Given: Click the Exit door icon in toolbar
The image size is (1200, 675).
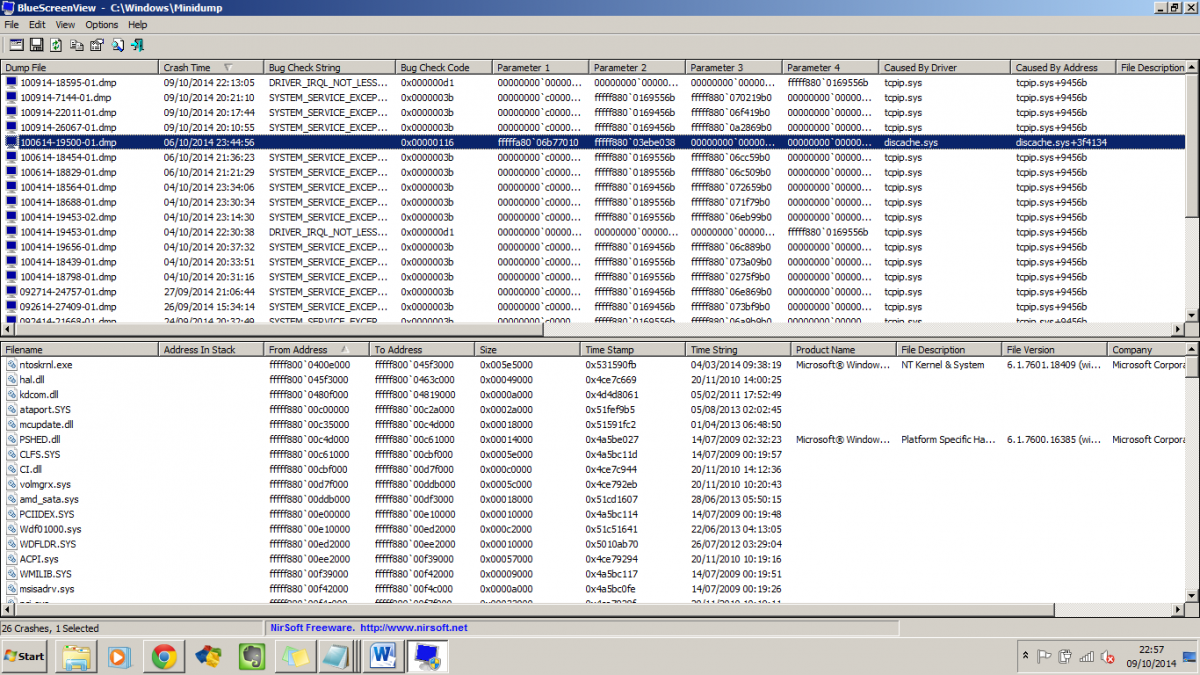Looking at the screenshot, I should coord(138,45).
